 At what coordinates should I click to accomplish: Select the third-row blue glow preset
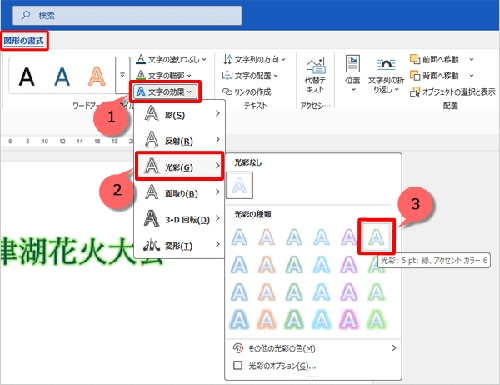[239, 292]
